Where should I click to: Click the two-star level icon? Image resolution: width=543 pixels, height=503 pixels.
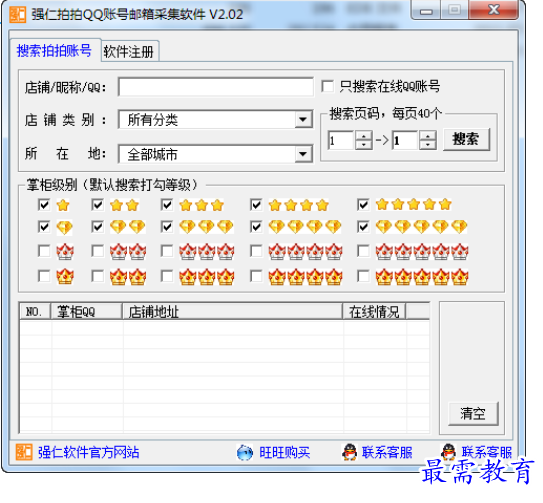pyautogui.click(x=125, y=205)
